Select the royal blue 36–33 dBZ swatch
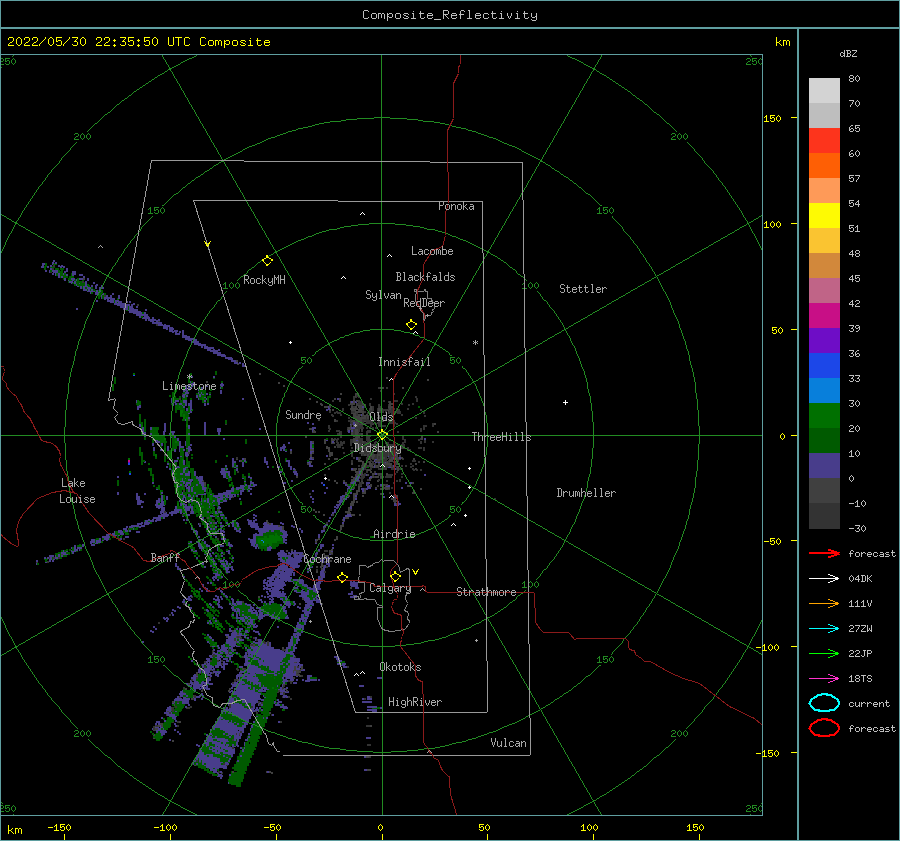 point(824,366)
